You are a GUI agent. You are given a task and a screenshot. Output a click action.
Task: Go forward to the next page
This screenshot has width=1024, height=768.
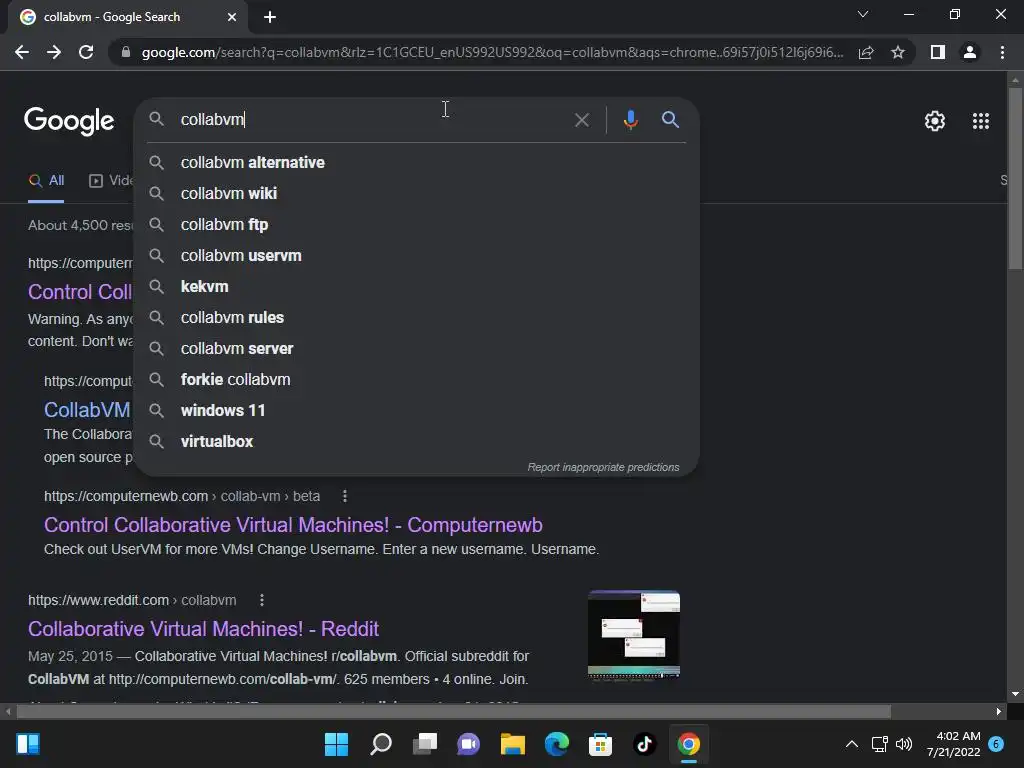[54, 52]
